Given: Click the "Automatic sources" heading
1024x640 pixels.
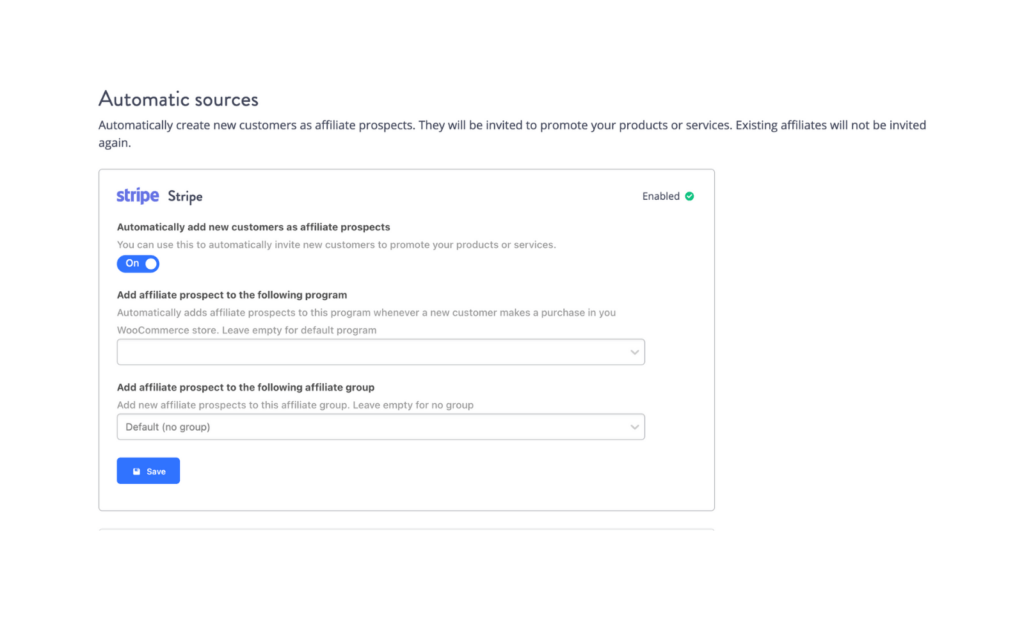Looking at the screenshot, I should tap(178, 99).
